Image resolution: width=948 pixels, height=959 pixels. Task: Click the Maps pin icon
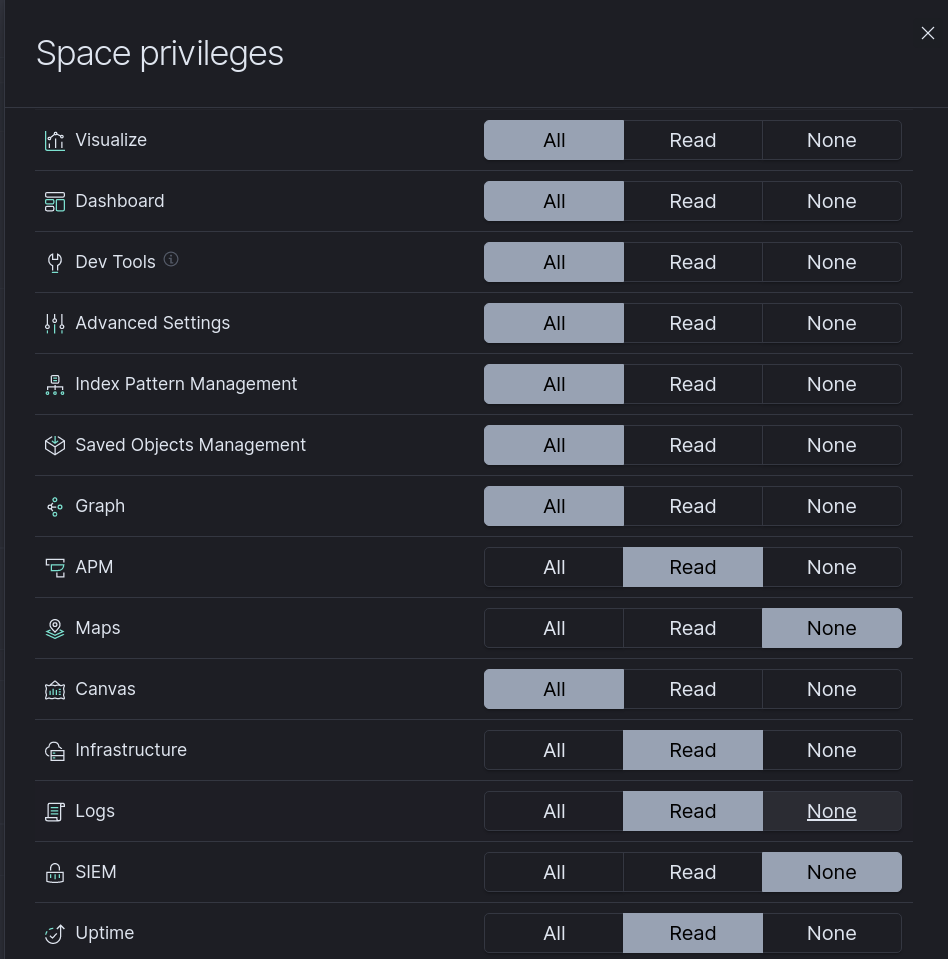click(54, 629)
